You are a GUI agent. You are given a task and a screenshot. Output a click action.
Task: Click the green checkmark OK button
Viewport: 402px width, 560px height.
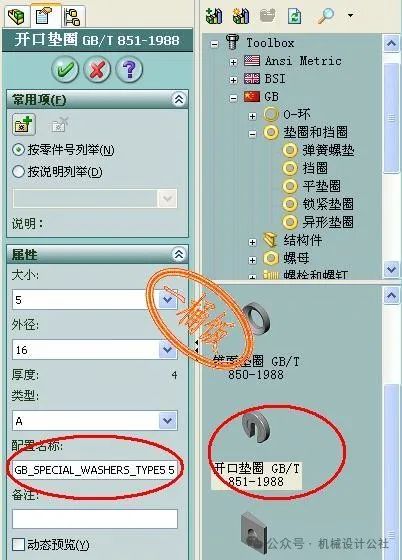tap(65, 69)
